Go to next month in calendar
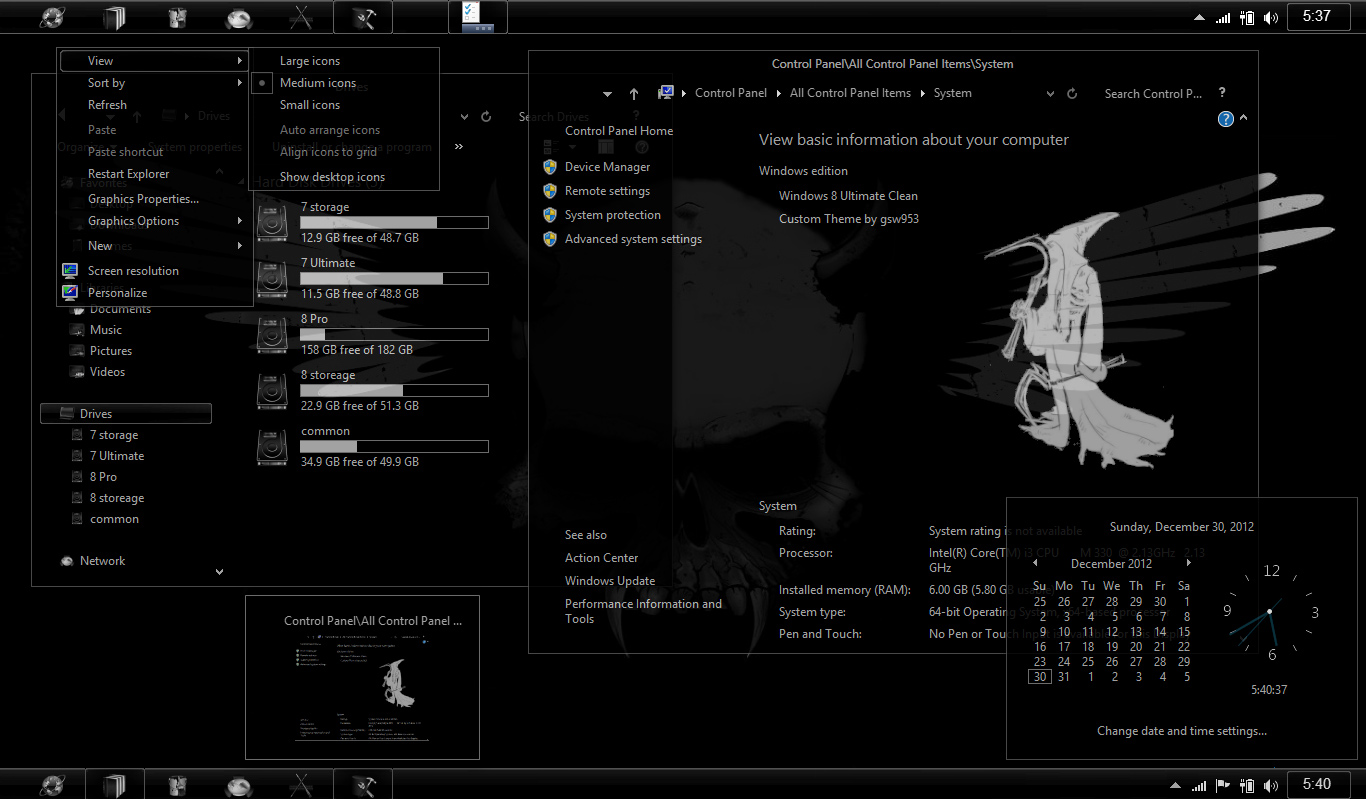The width and height of the screenshot is (1366, 799). 1189,564
